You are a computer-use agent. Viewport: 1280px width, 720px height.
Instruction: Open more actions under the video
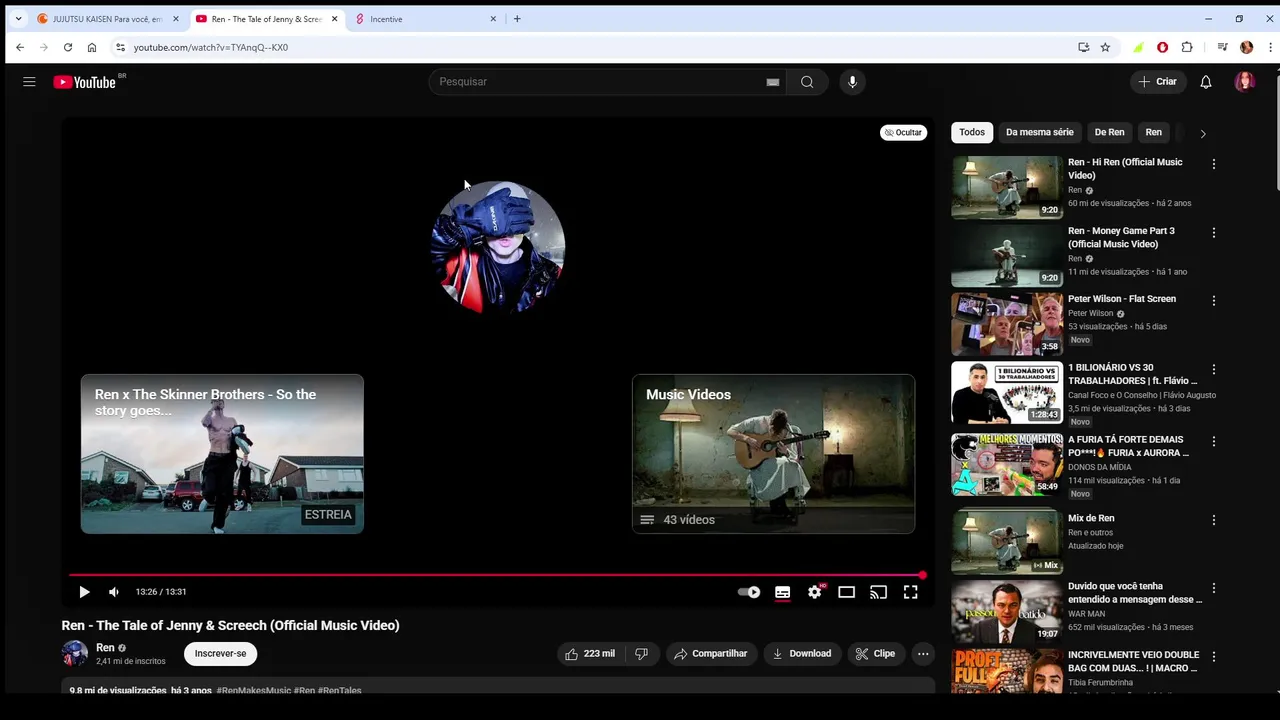(x=923, y=654)
